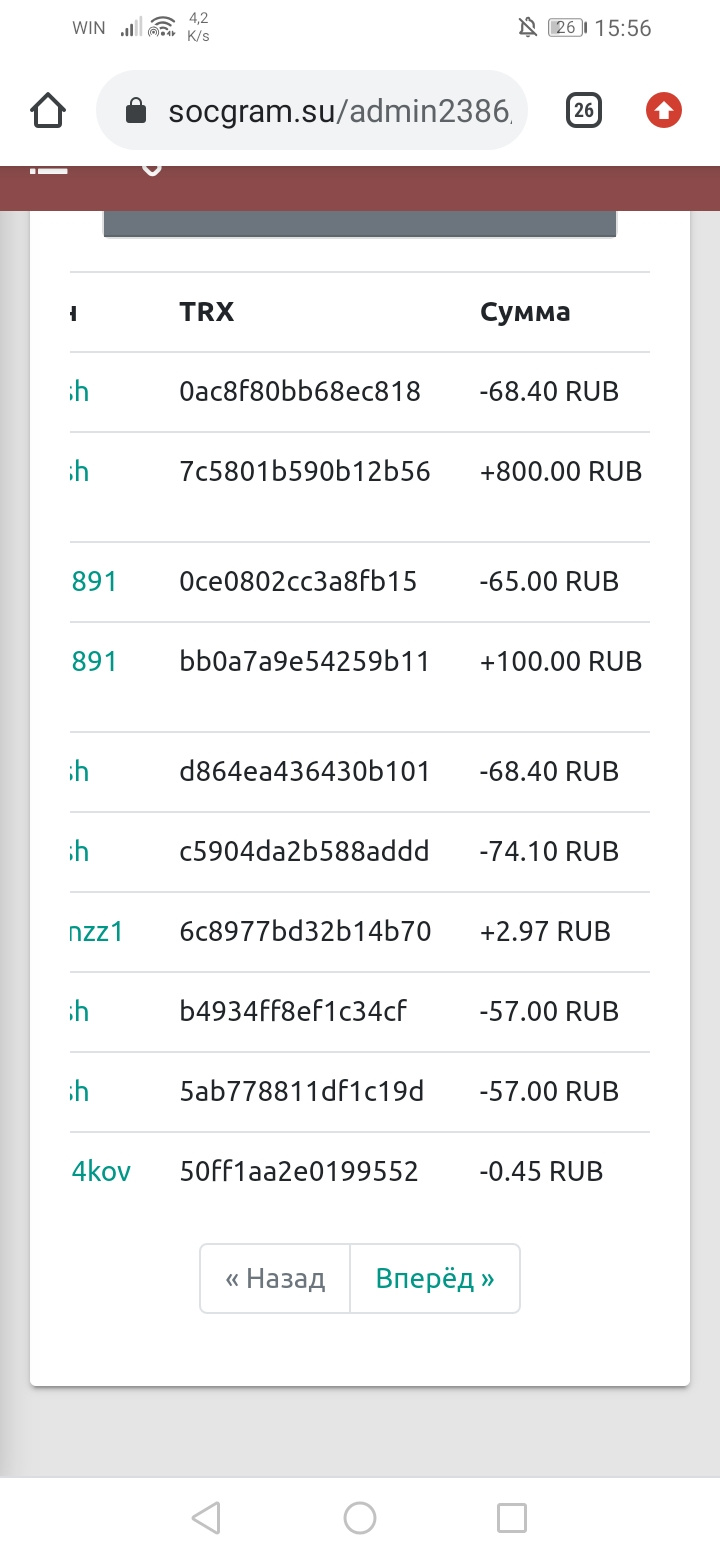720x1560 pixels.
Task: Tap the browser home icon
Action: [48, 110]
